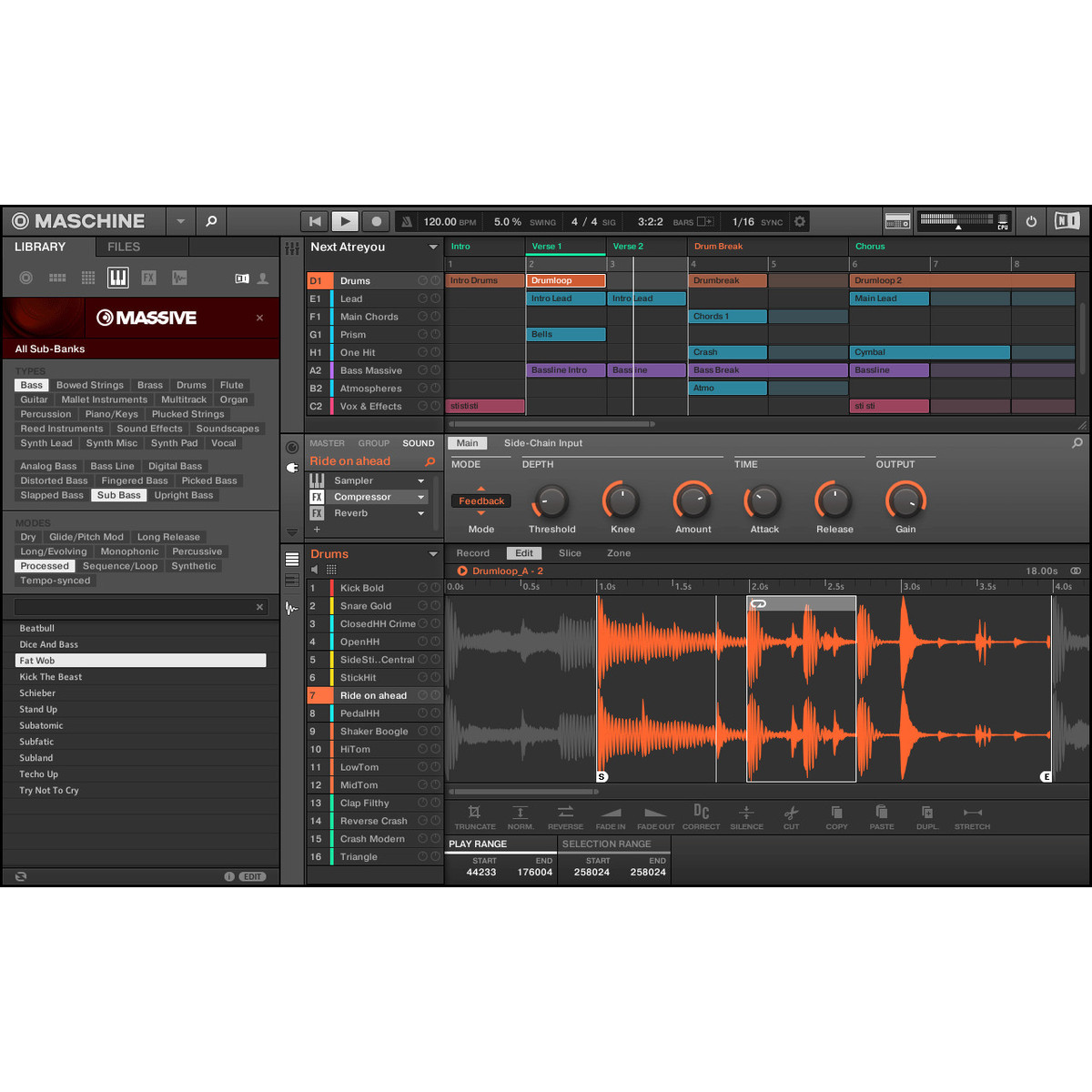Switch to pad view grid icon under Drums
The height and width of the screenshot is (1092, 1092).
coord(331,570)
